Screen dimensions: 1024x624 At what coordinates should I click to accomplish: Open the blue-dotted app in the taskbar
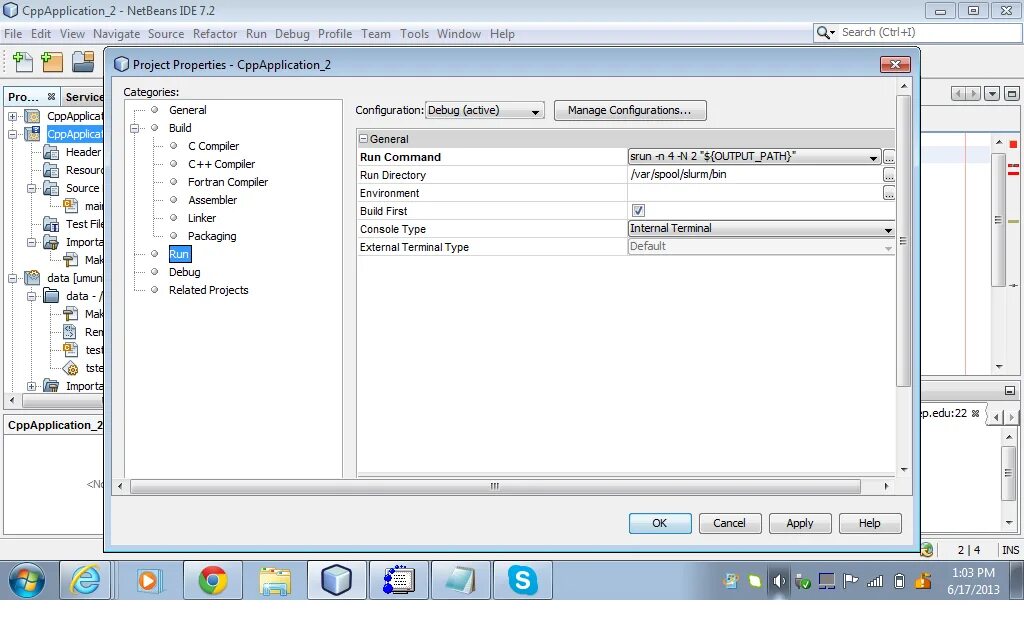point(398,580)
